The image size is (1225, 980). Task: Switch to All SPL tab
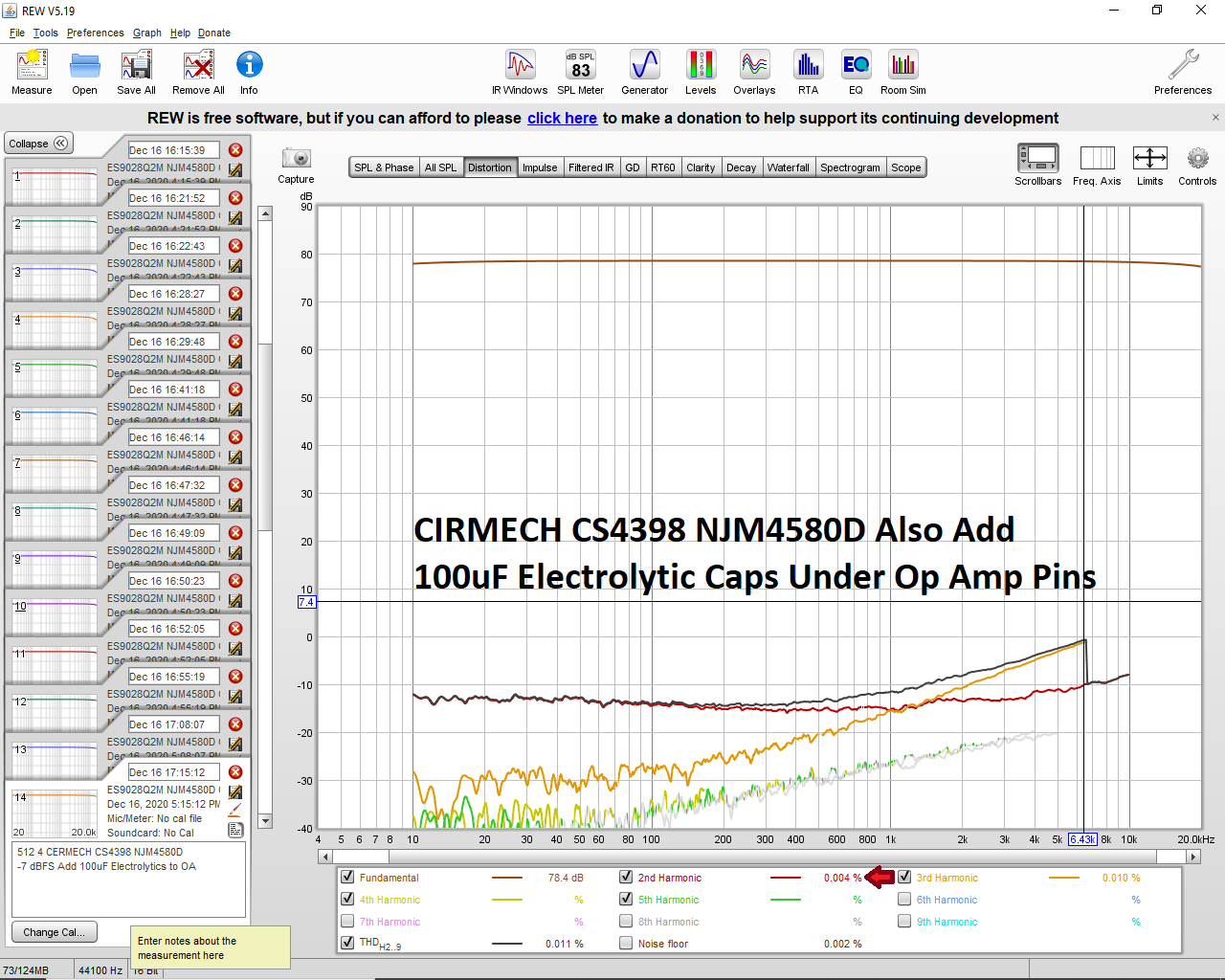click(x=440, y=167)
